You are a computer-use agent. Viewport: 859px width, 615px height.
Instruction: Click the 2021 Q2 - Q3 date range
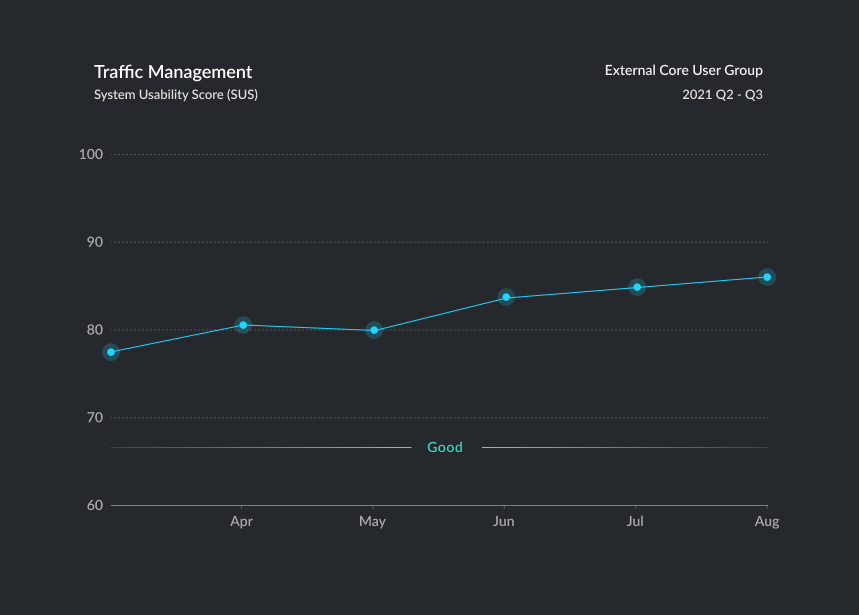[x=722, y=95]
